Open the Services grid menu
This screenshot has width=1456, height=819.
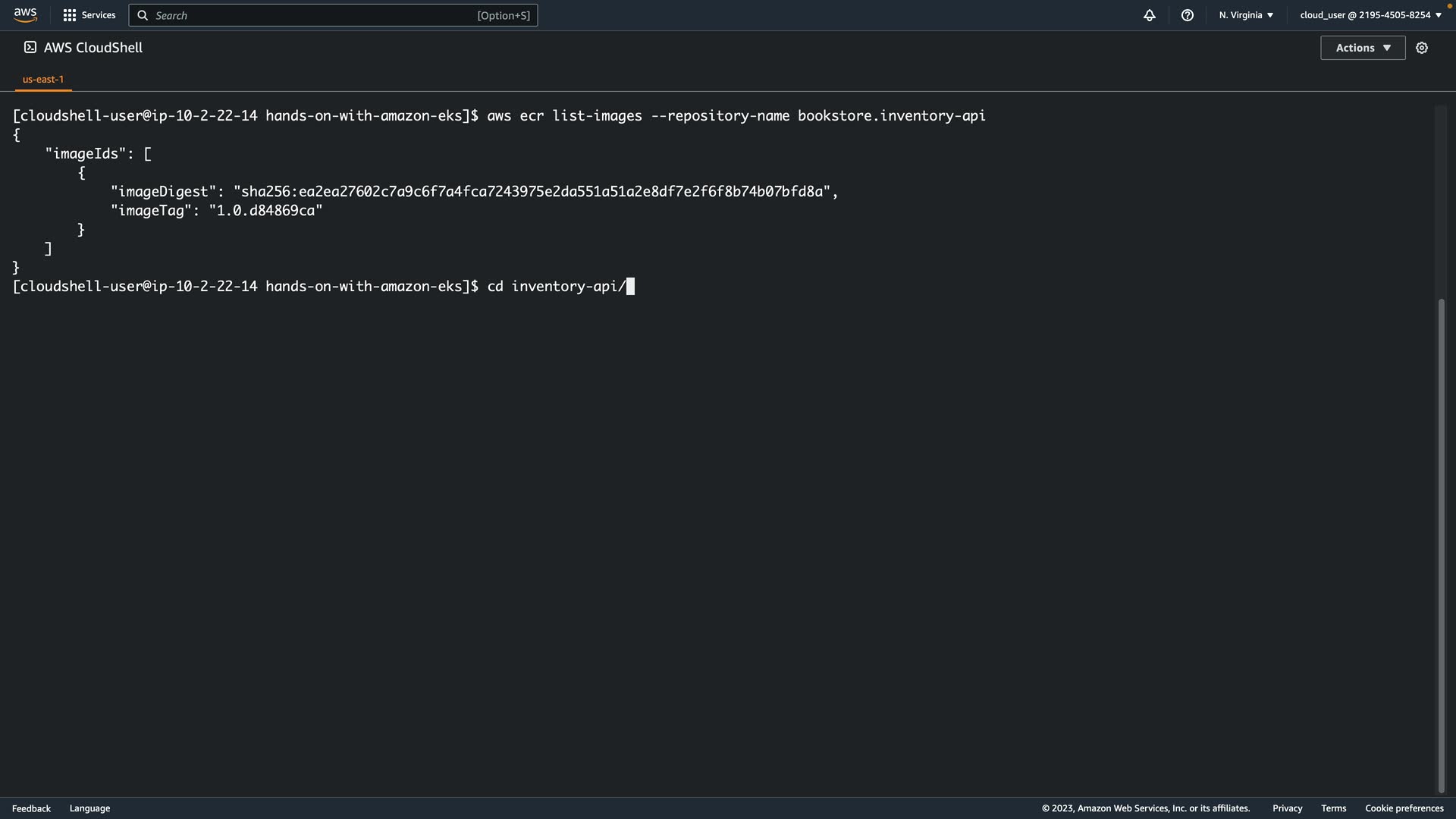tap(70, 15)
